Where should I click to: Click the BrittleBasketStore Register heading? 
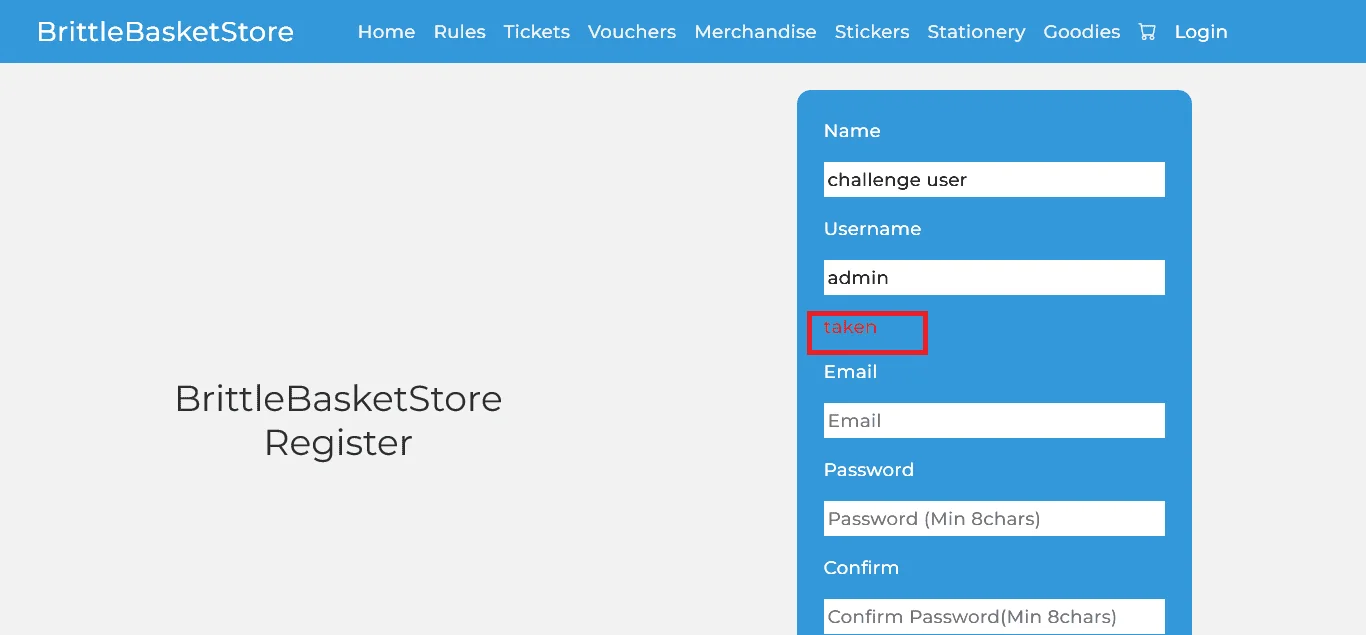pos(338,420)
